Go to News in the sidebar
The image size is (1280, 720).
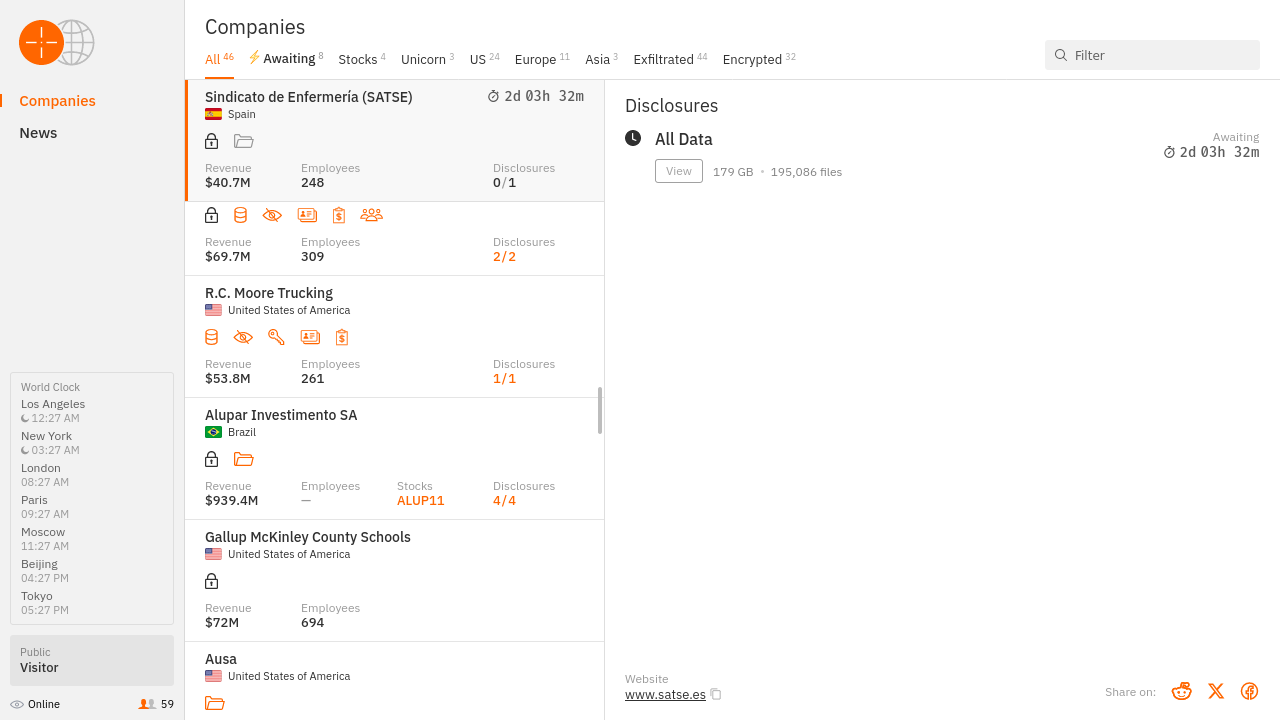click(38, 133)
